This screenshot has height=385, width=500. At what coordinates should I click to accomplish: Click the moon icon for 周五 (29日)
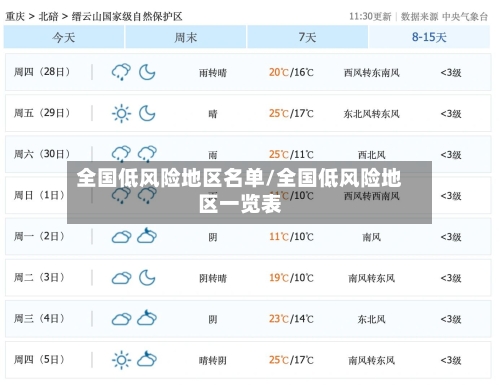pyautogui.click(x=147, y=113)
